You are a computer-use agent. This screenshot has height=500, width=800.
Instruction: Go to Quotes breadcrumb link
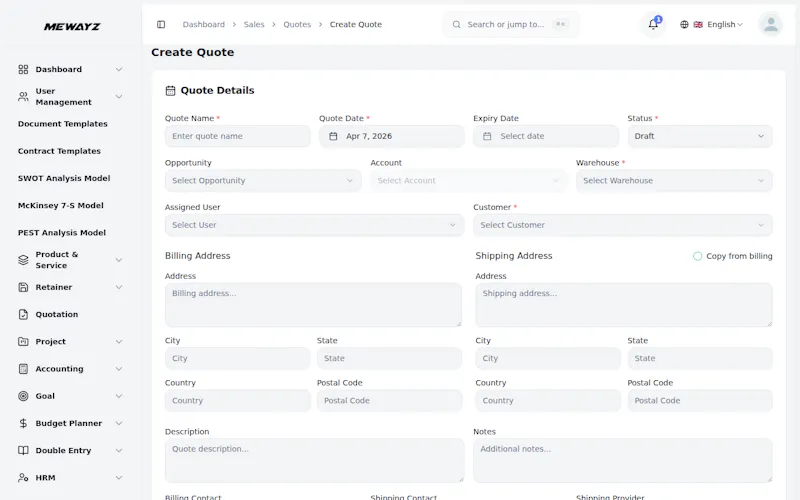[297, 24]
